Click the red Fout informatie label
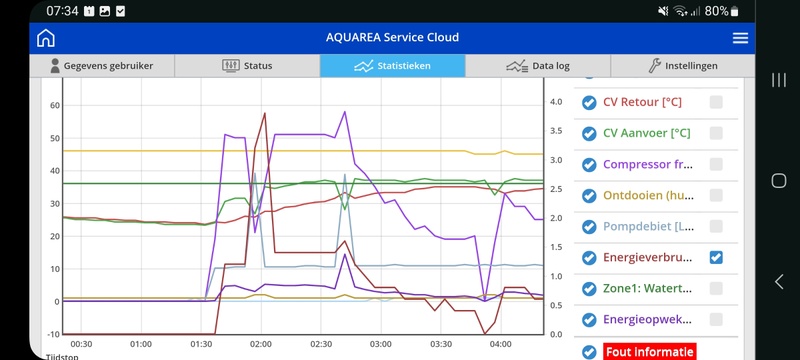800x360 pixels. click(x=649, y=352)
